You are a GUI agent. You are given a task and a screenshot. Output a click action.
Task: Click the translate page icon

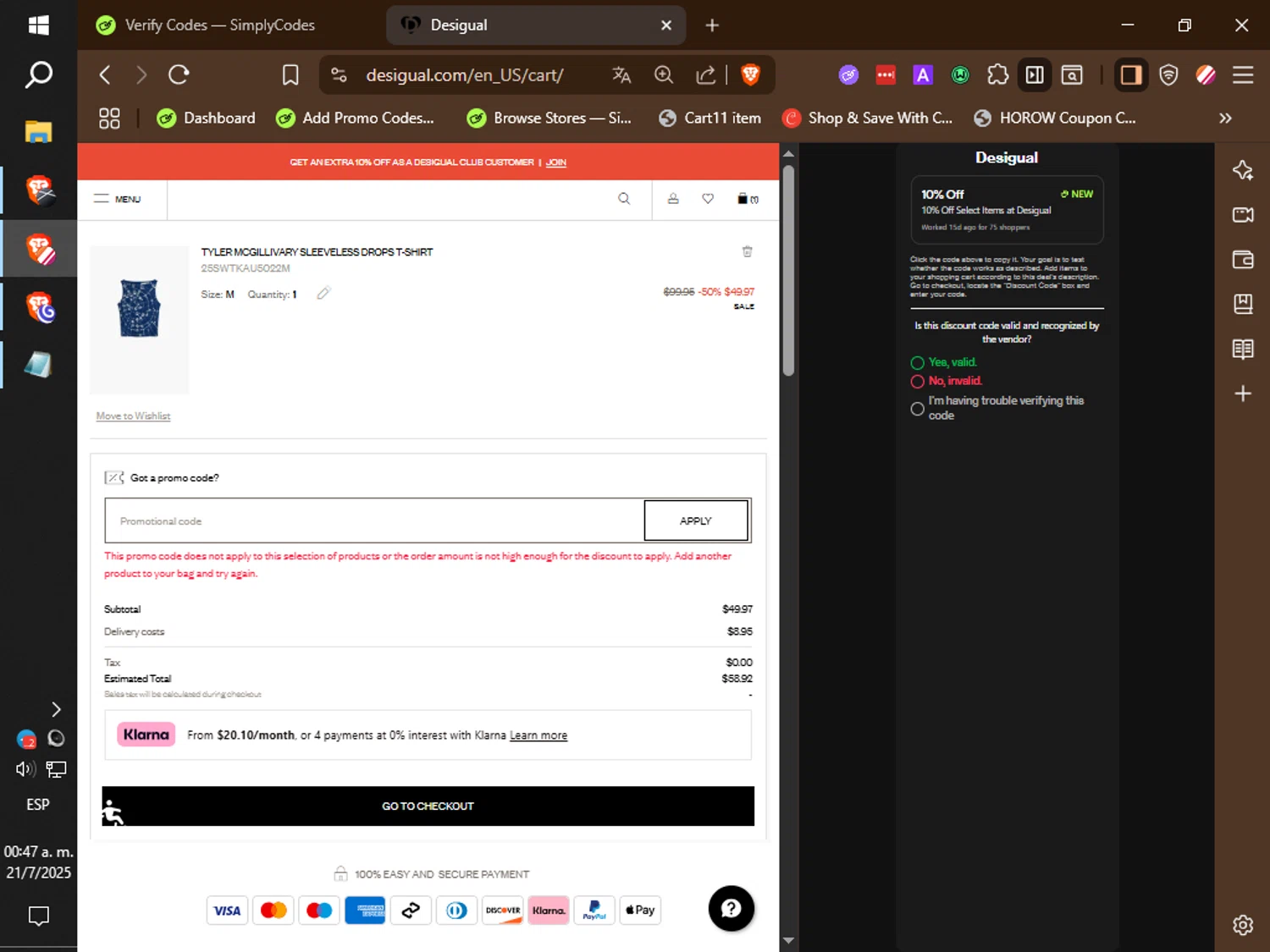click(621, 75)
